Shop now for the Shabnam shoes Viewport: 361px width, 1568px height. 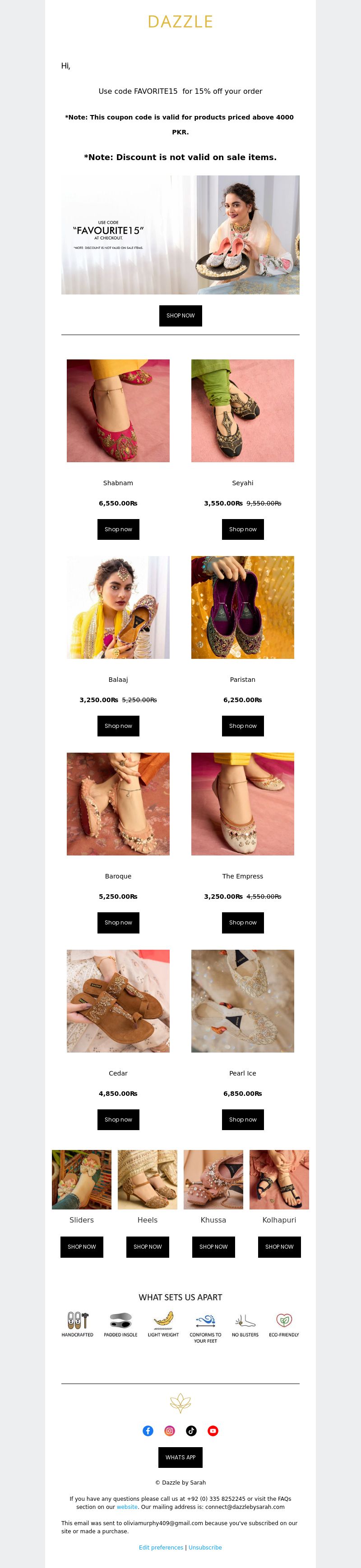point(118,529)
